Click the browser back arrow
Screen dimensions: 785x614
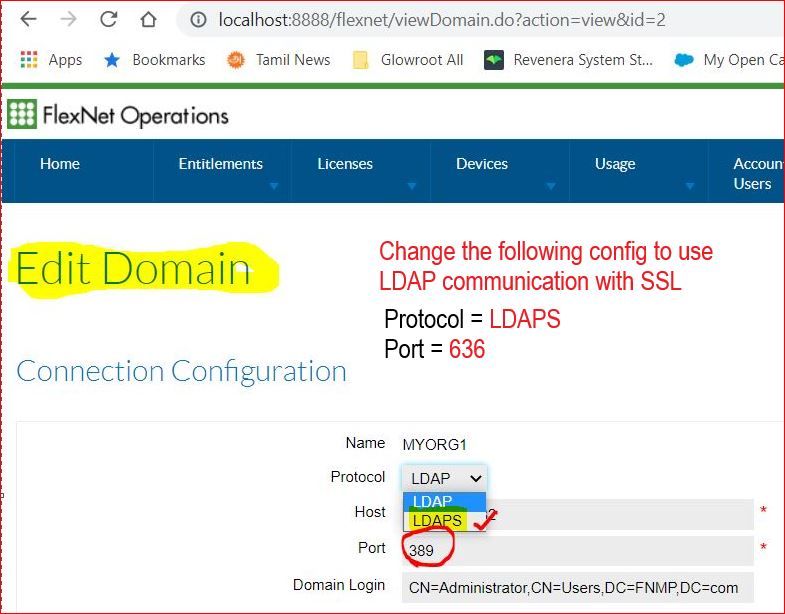pyautogui.click(x=28, y=20)
